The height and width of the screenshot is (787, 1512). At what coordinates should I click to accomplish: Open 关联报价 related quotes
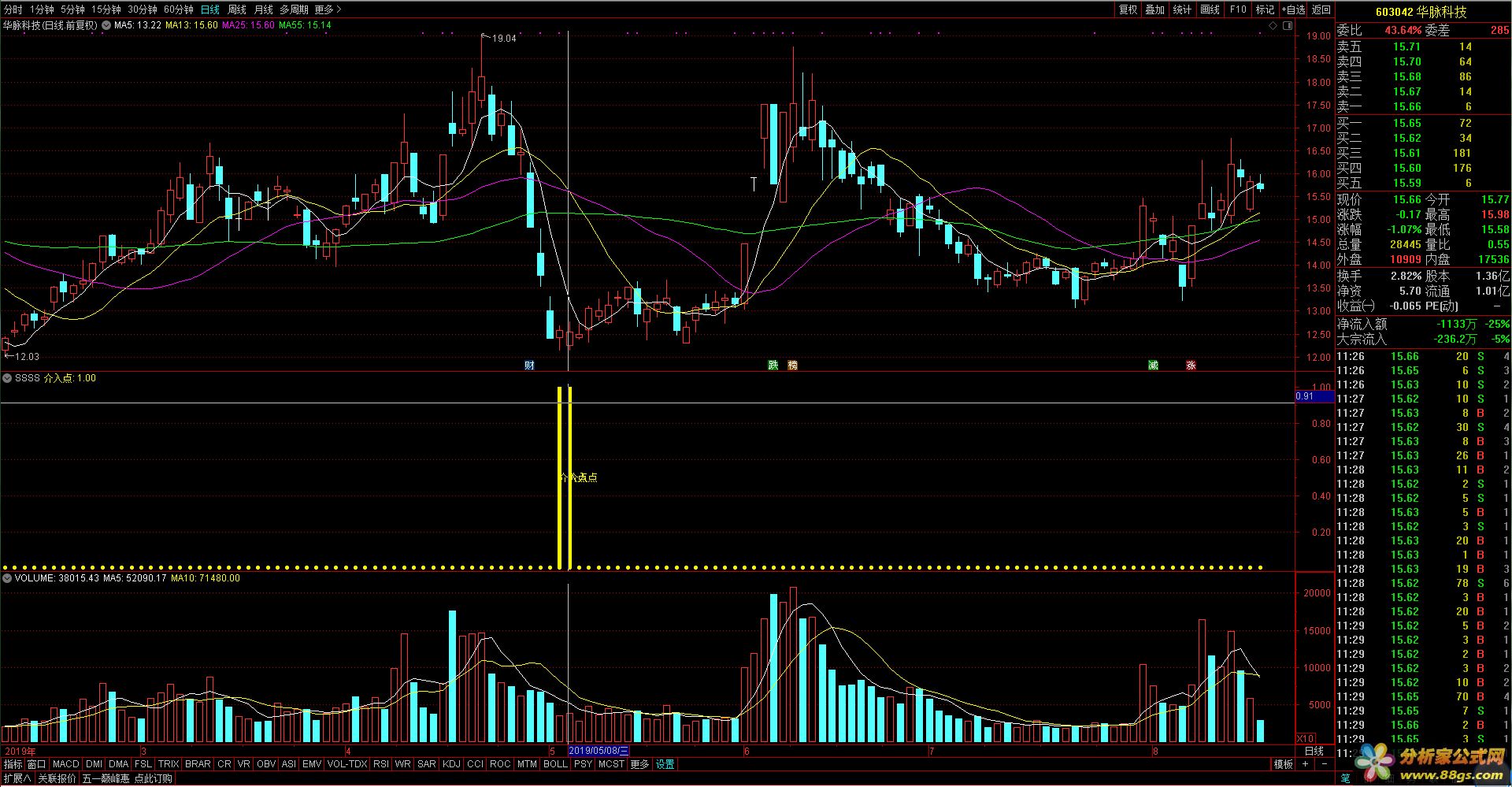tap(57, 778)
